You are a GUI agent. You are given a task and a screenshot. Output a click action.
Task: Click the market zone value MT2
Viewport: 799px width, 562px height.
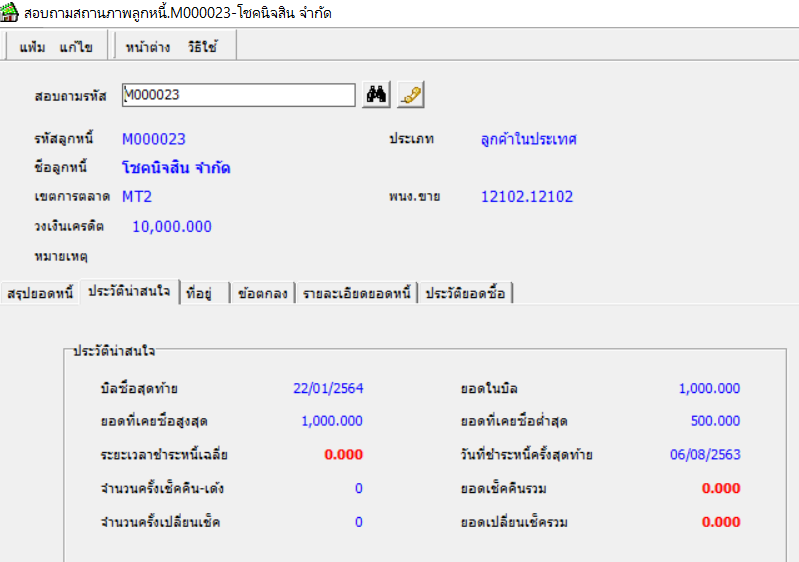(137, 197)
